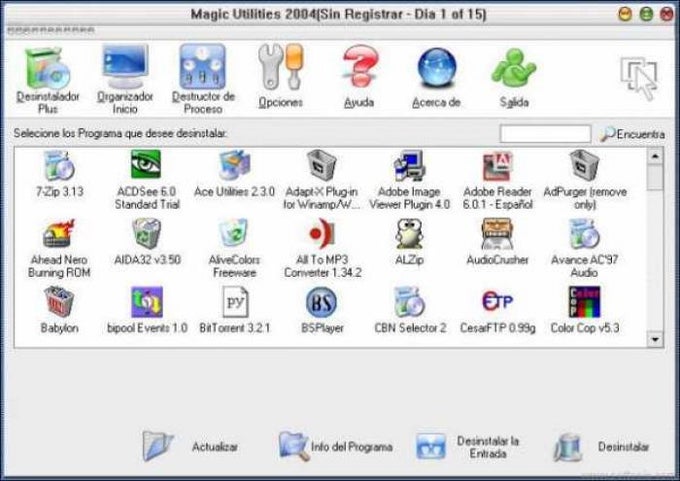Click the Actualizar button

[190, 446]
